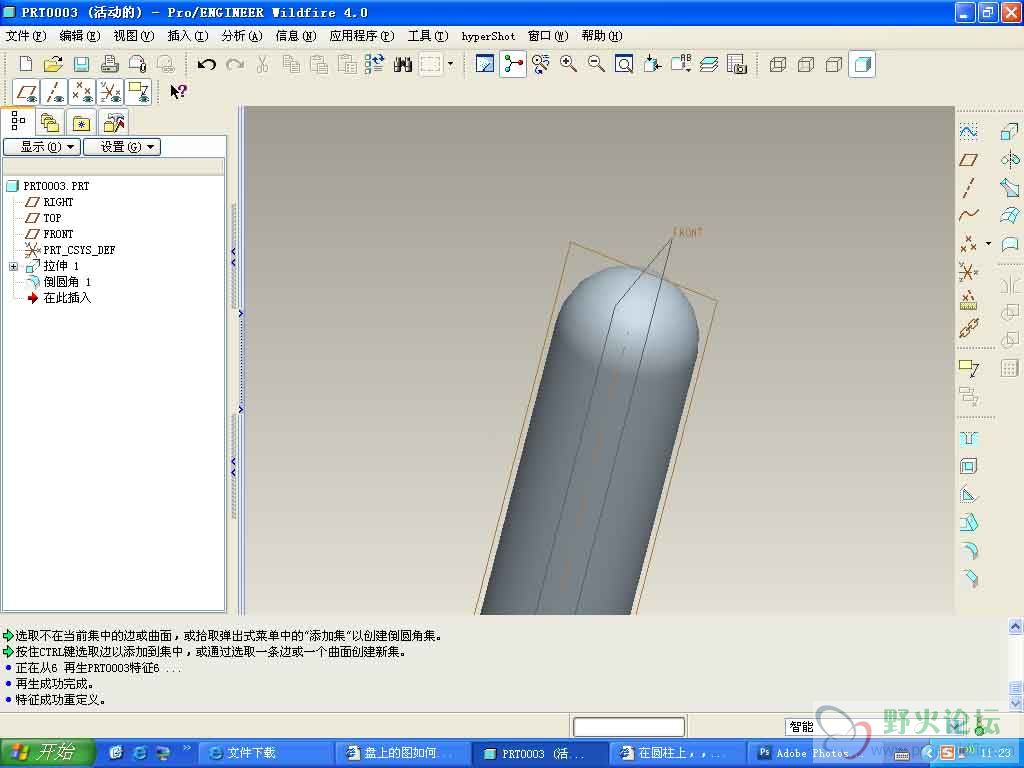
Task: Expand the 拉伸 1 feature node
Action: tap(13, 266)
